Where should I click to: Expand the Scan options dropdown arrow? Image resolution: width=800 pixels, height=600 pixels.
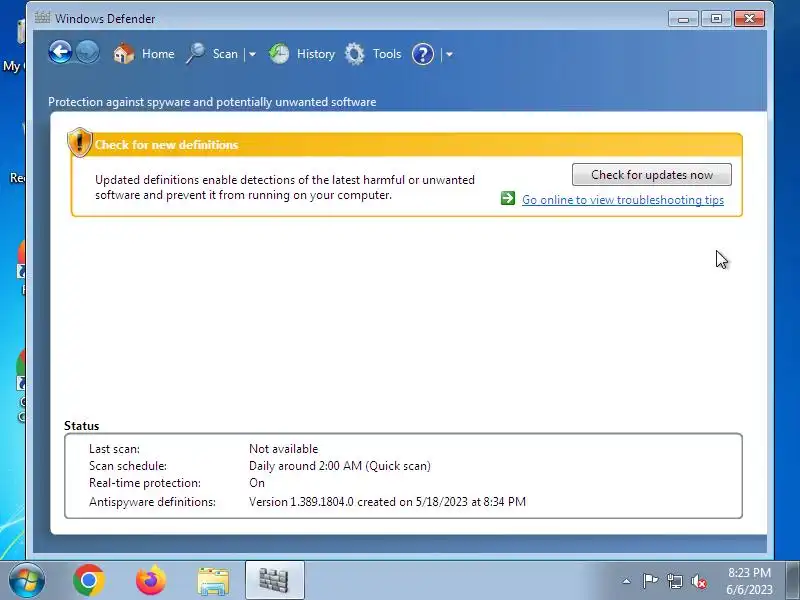click(x=252, y=54)
